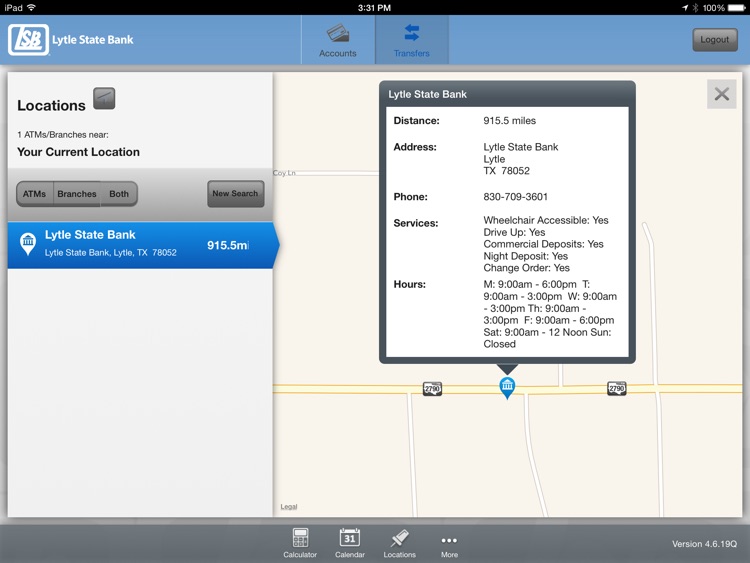Open the More menu
The image size is (750, 563).
coord(449,545)
